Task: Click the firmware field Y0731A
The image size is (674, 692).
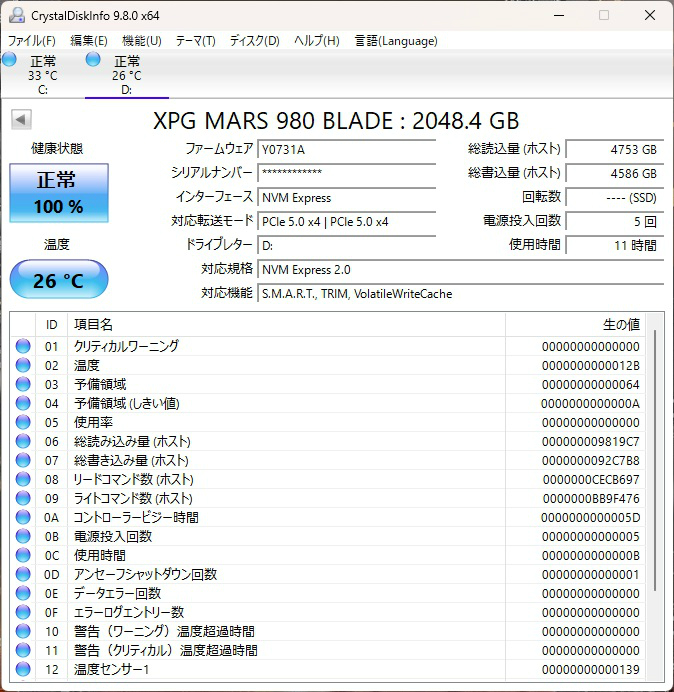Action: pyautogui.click(x=346, y=150)
